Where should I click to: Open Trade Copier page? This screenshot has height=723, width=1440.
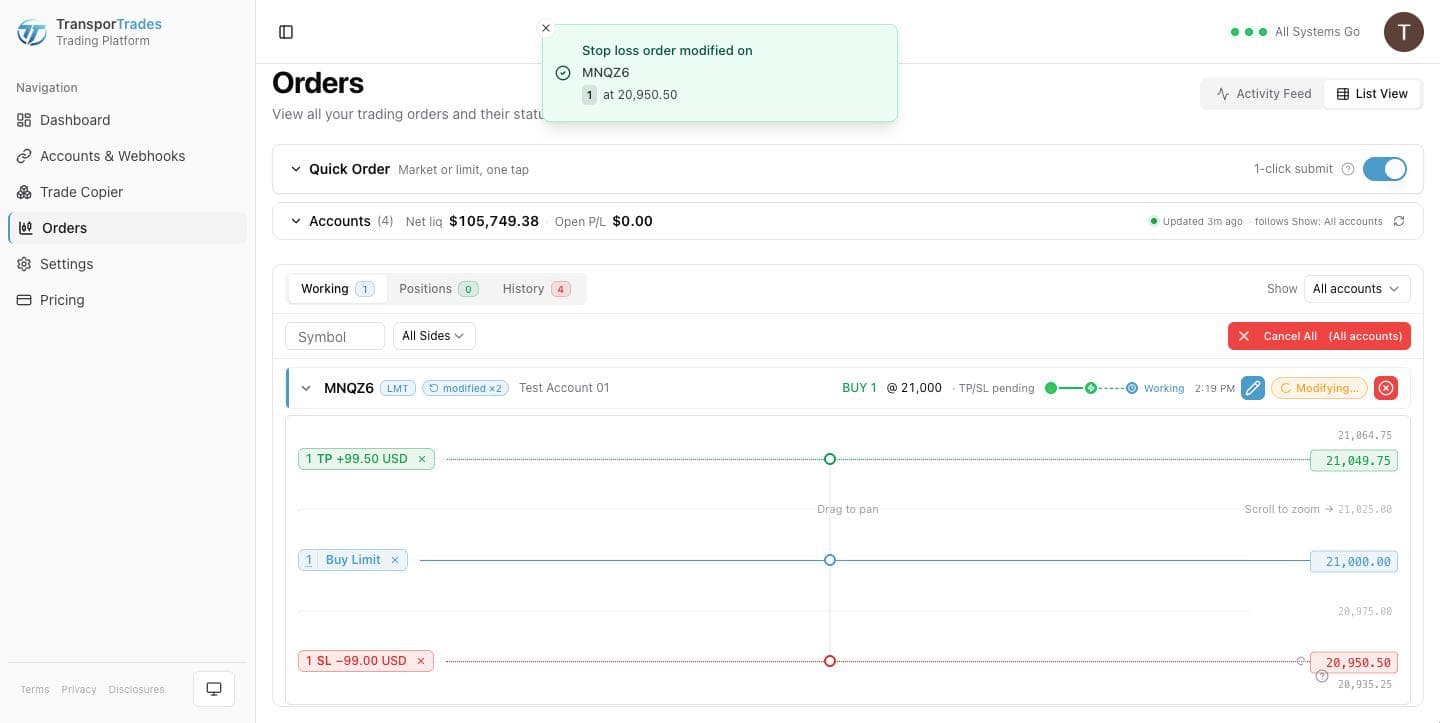pos(127,192)
